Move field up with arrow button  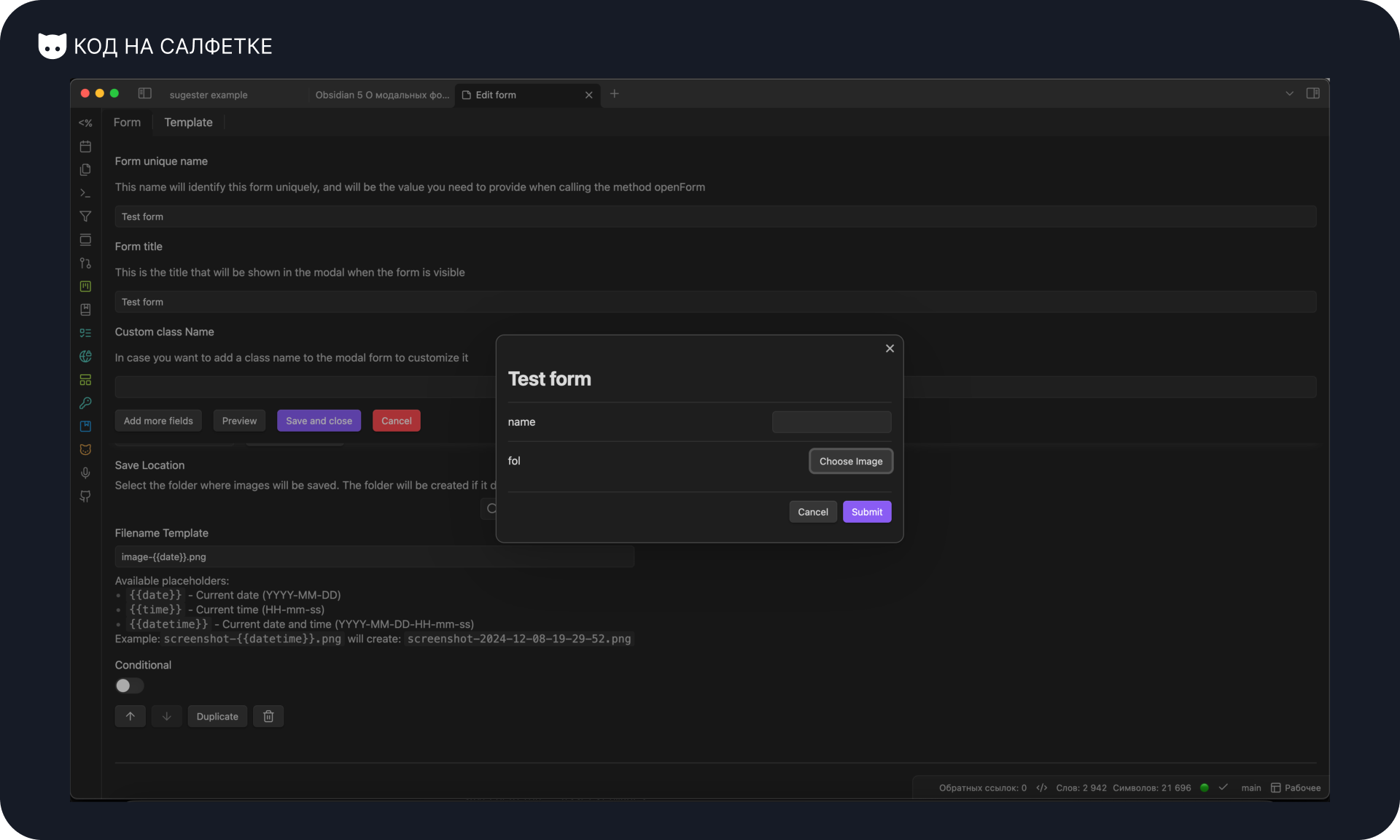(x=131, y=716)
